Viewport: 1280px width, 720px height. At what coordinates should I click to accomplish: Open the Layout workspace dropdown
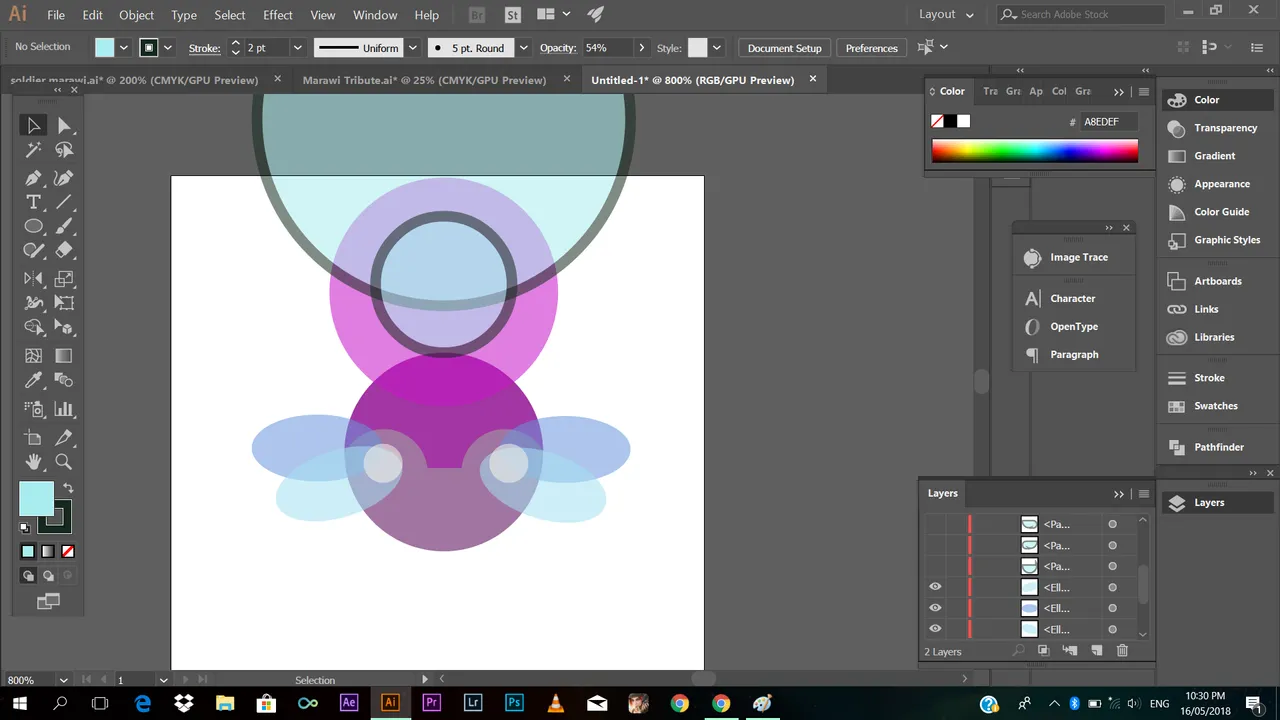(x=946, y=15)
